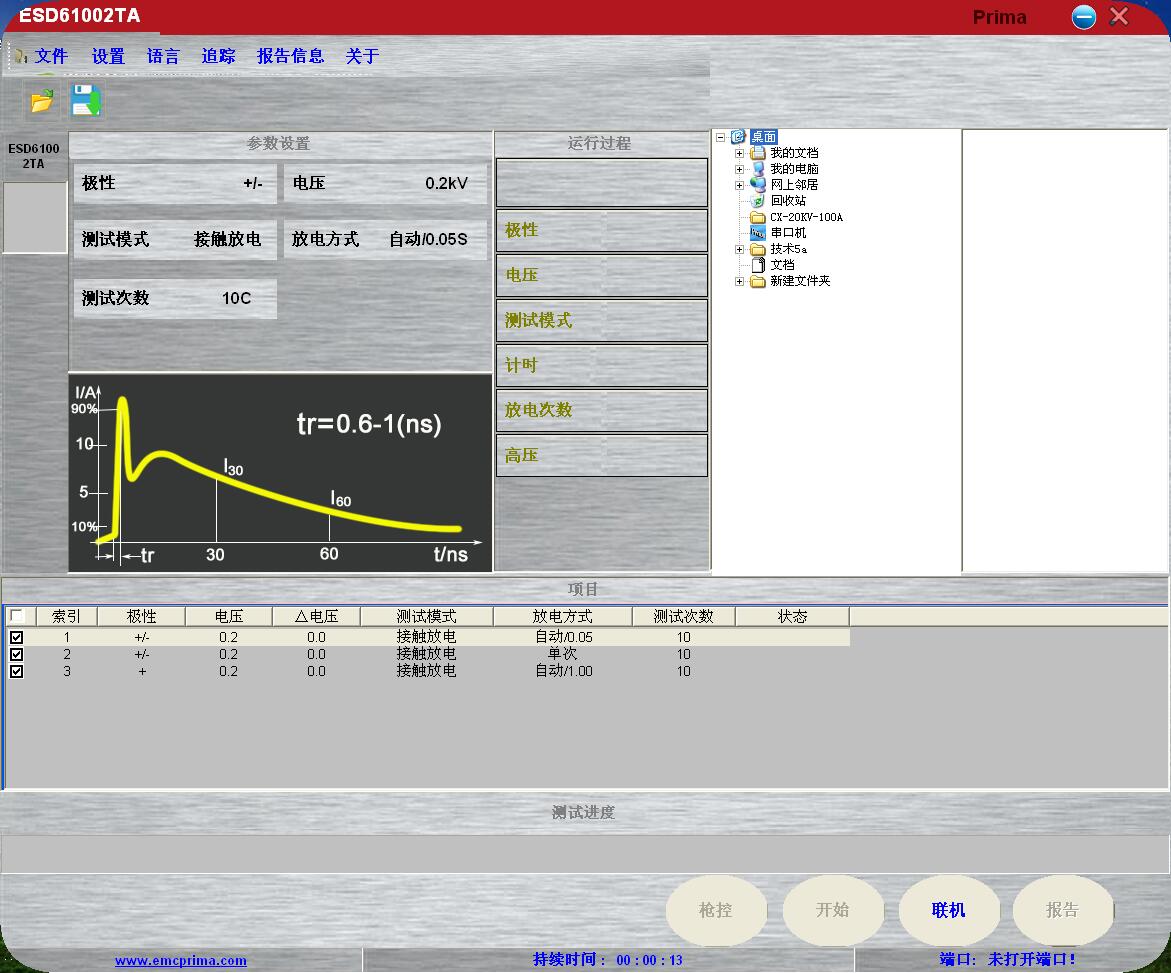Image resolution: width=1171 pixels, height=973 pixels.
Task: Expand the 技术5a folder node
Action: coord(739,249)
